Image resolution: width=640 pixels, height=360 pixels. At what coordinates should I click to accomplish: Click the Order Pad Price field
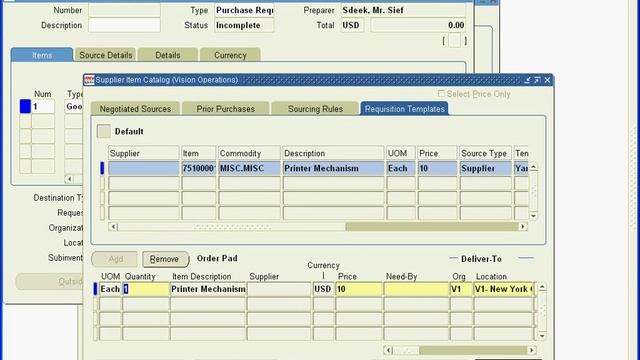[359, 289]
